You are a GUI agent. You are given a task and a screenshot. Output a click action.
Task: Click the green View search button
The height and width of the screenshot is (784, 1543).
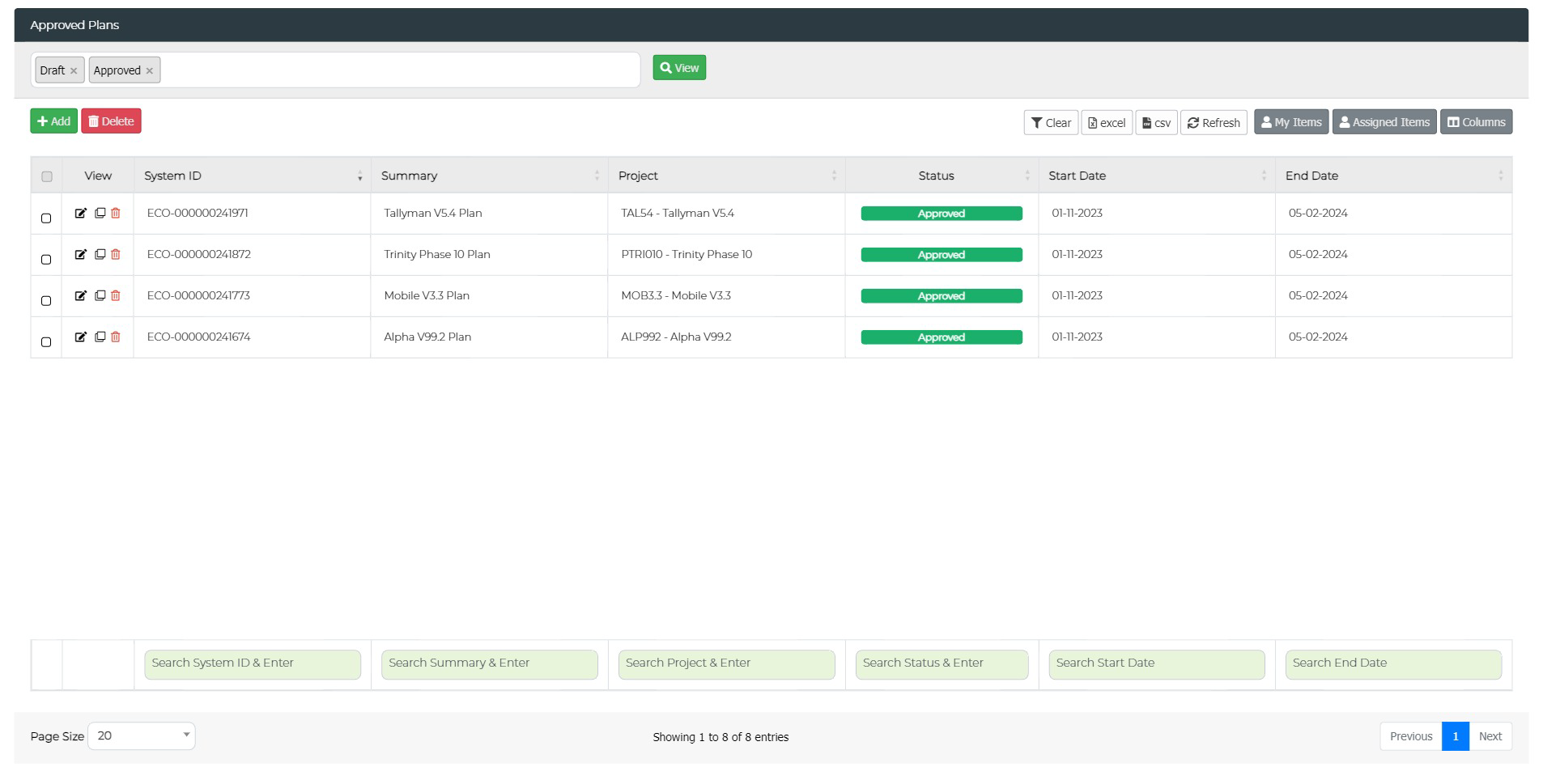(x=679, y=68)
